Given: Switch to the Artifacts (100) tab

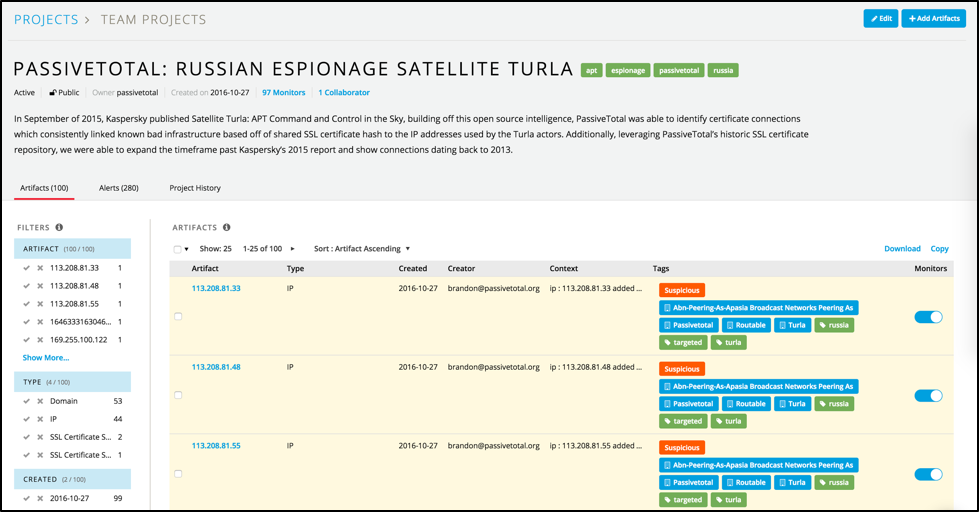Looking at the screenshot, I should [x=44, y=188].
